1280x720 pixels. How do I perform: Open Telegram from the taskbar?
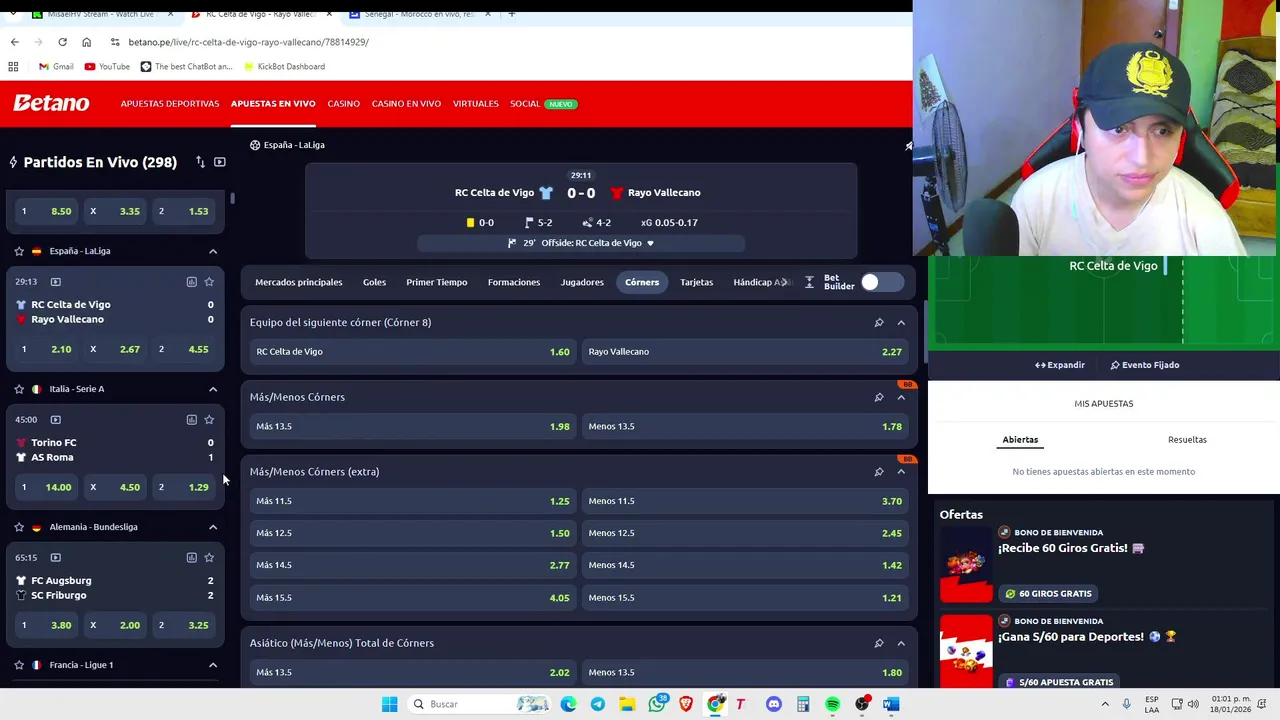(598, 704)
